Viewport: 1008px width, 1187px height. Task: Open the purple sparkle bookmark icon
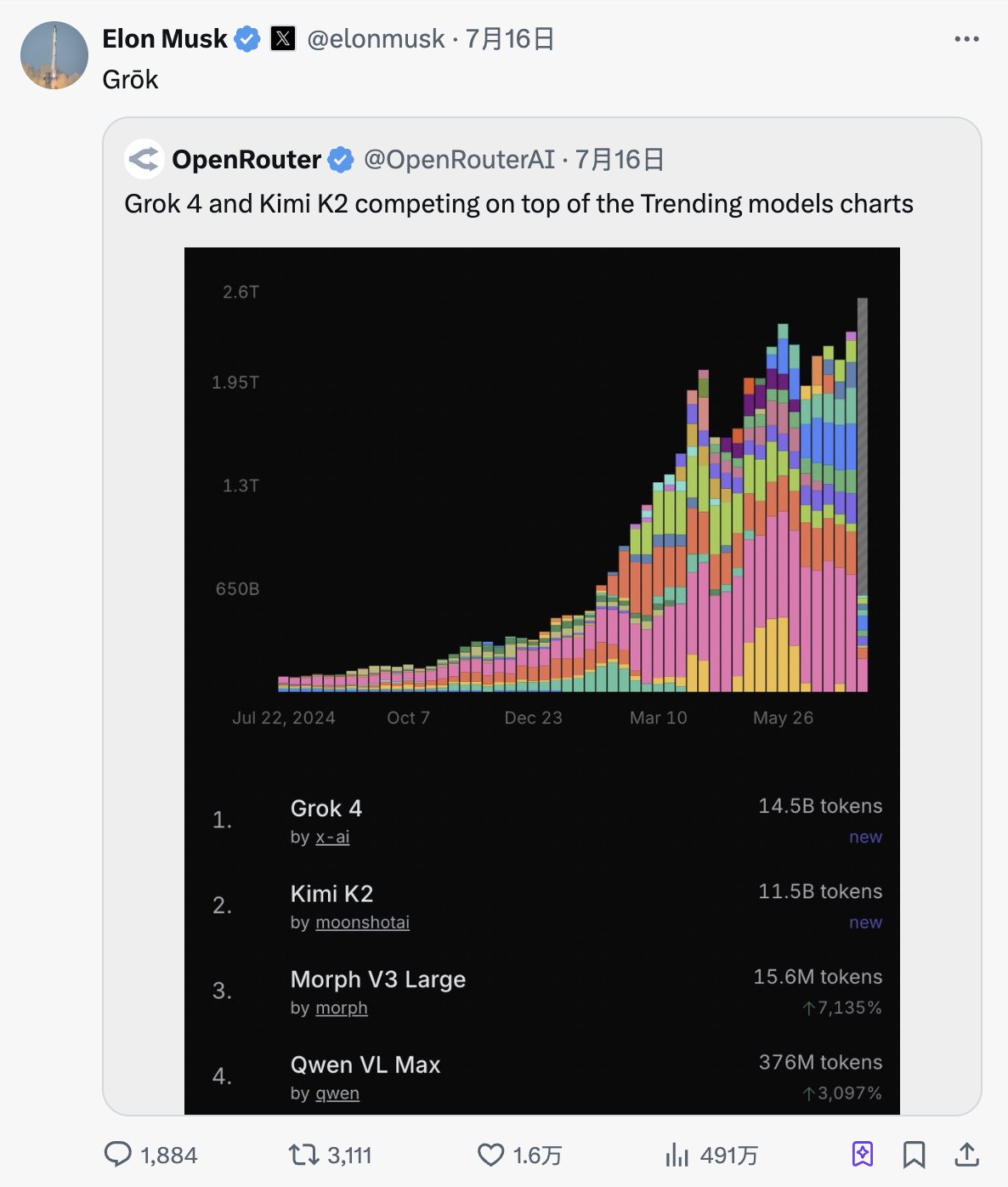(x=862, y=1154)
